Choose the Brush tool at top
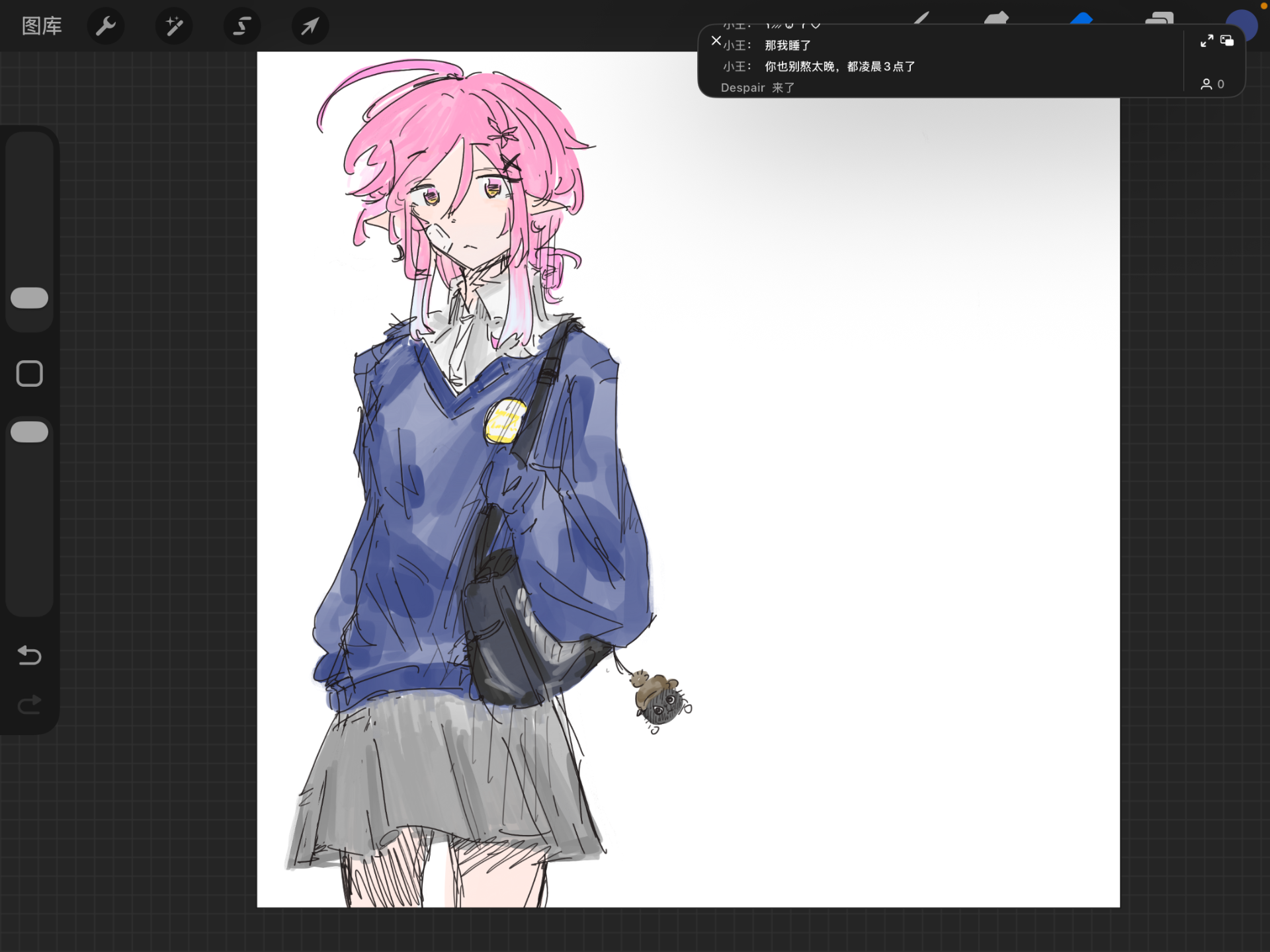1270x952 pixels. (921, 18)
